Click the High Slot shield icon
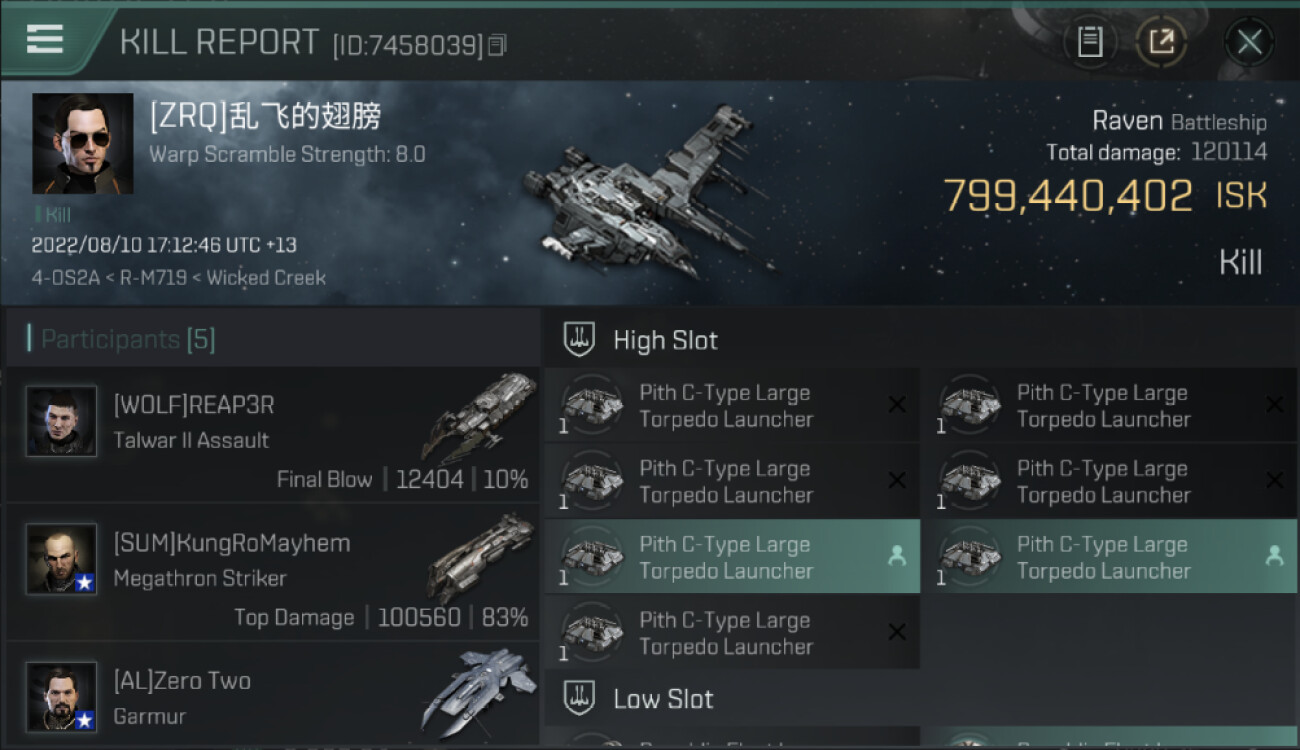The width and height of the screenshot is (1300, 750). [580, 340]
